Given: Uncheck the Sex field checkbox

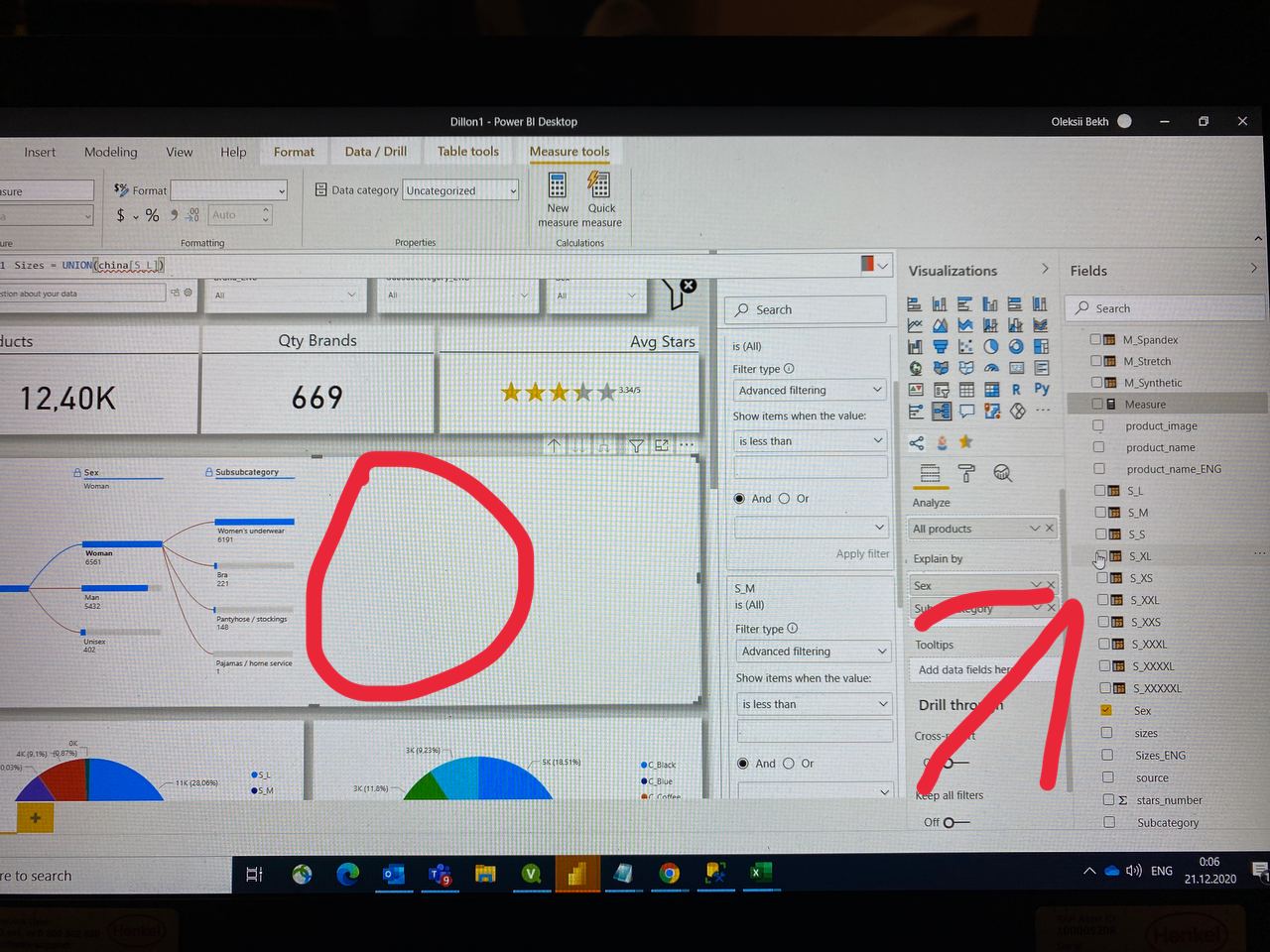Looking at the screenshot, I should 1106,710.
